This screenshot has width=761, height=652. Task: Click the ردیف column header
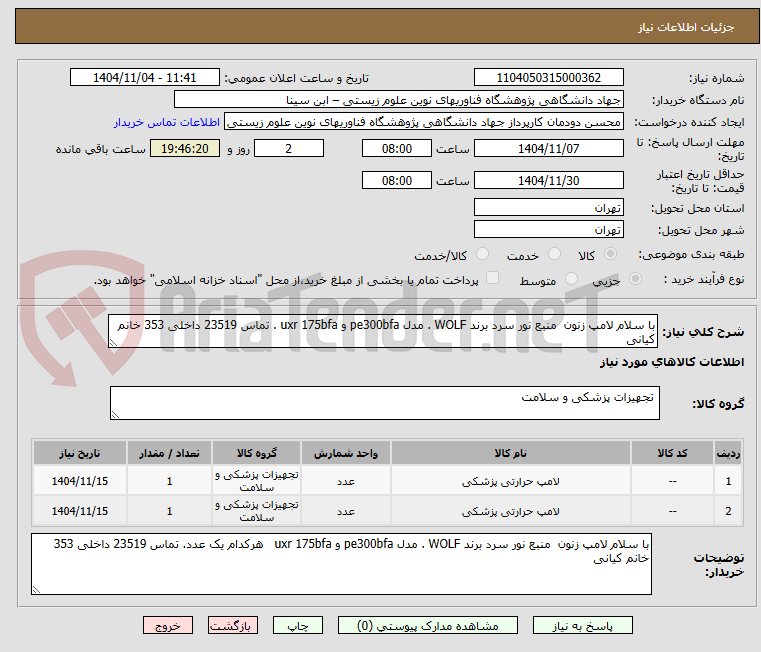[728, 453]
